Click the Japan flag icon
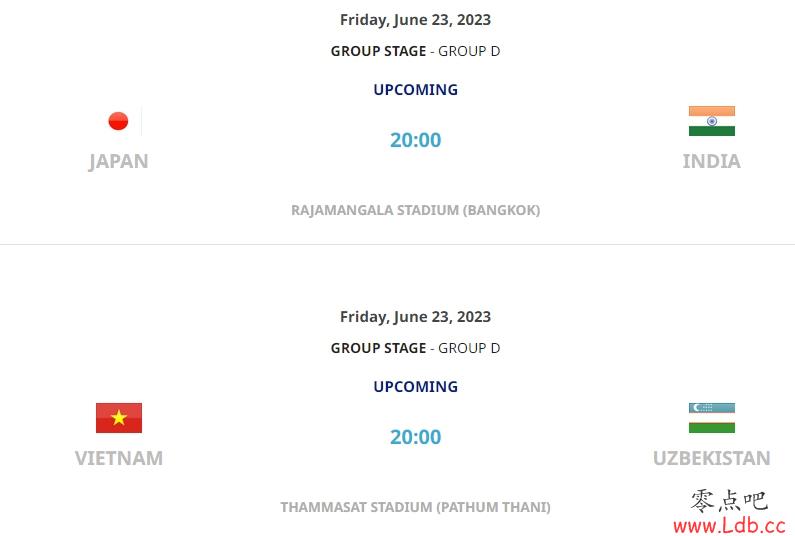This screenshot has width=795, height=536. (119, 121)
